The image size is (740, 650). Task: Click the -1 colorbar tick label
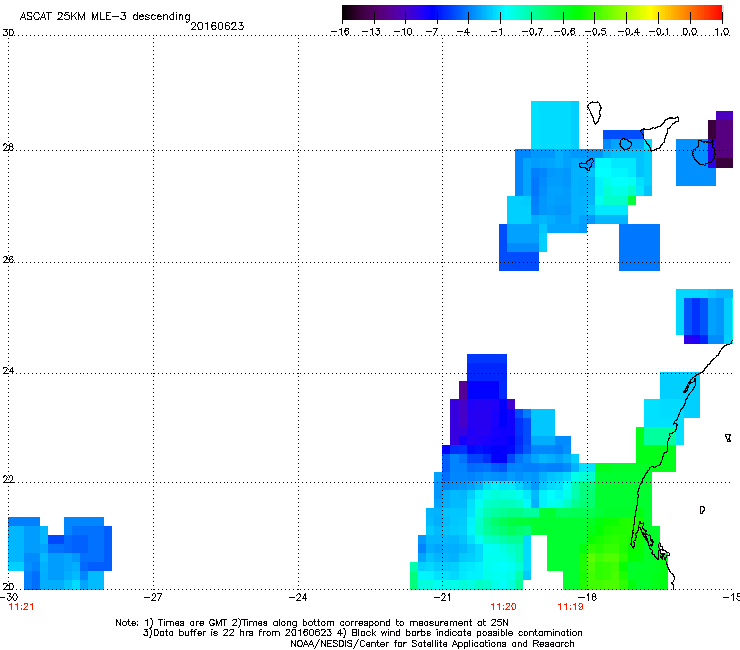pos(496,32)
